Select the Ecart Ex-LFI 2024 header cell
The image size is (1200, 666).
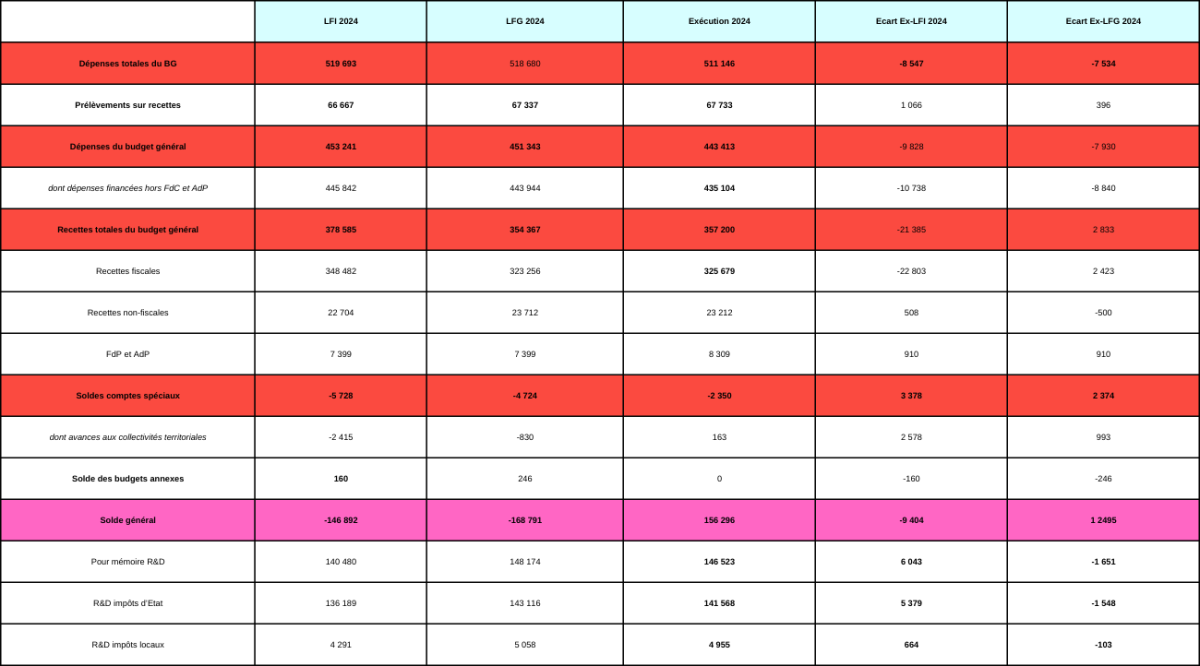coord(911,21)
